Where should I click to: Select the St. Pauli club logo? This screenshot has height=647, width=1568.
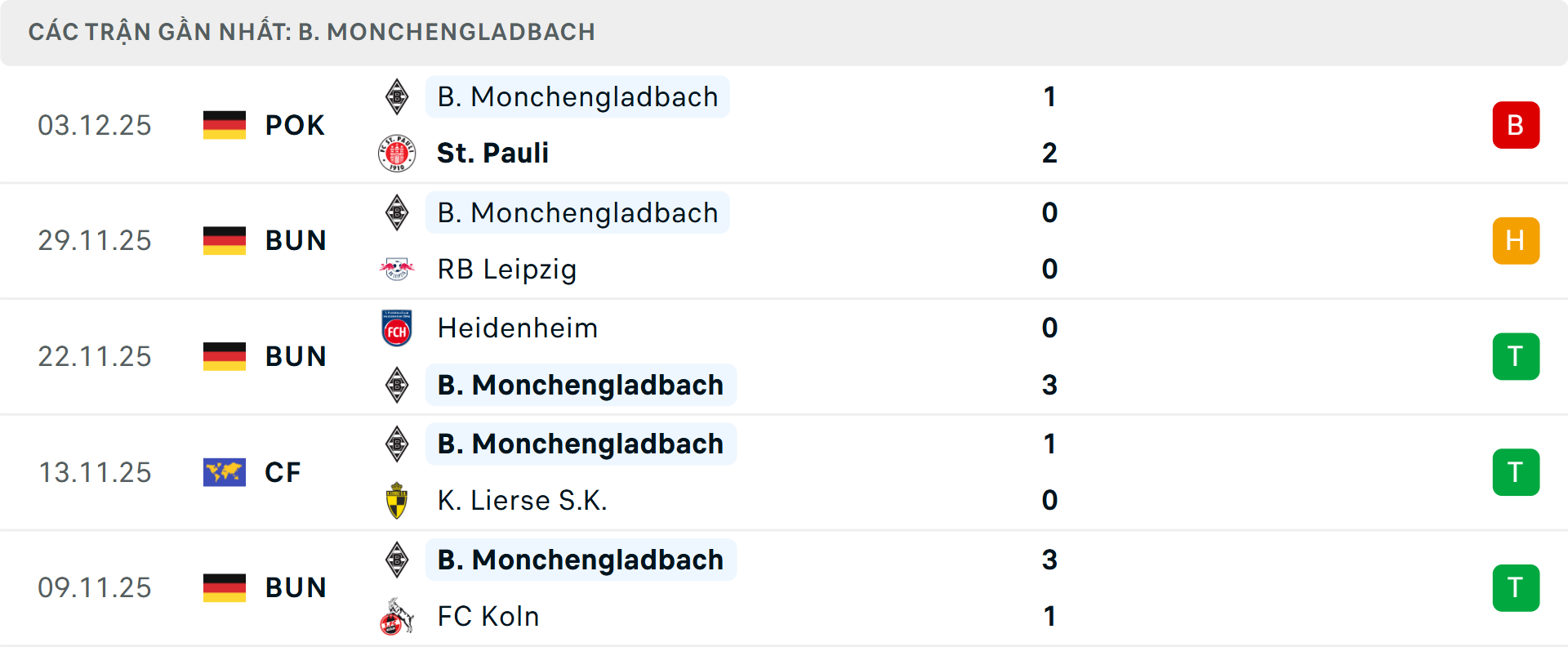[398, 152]
